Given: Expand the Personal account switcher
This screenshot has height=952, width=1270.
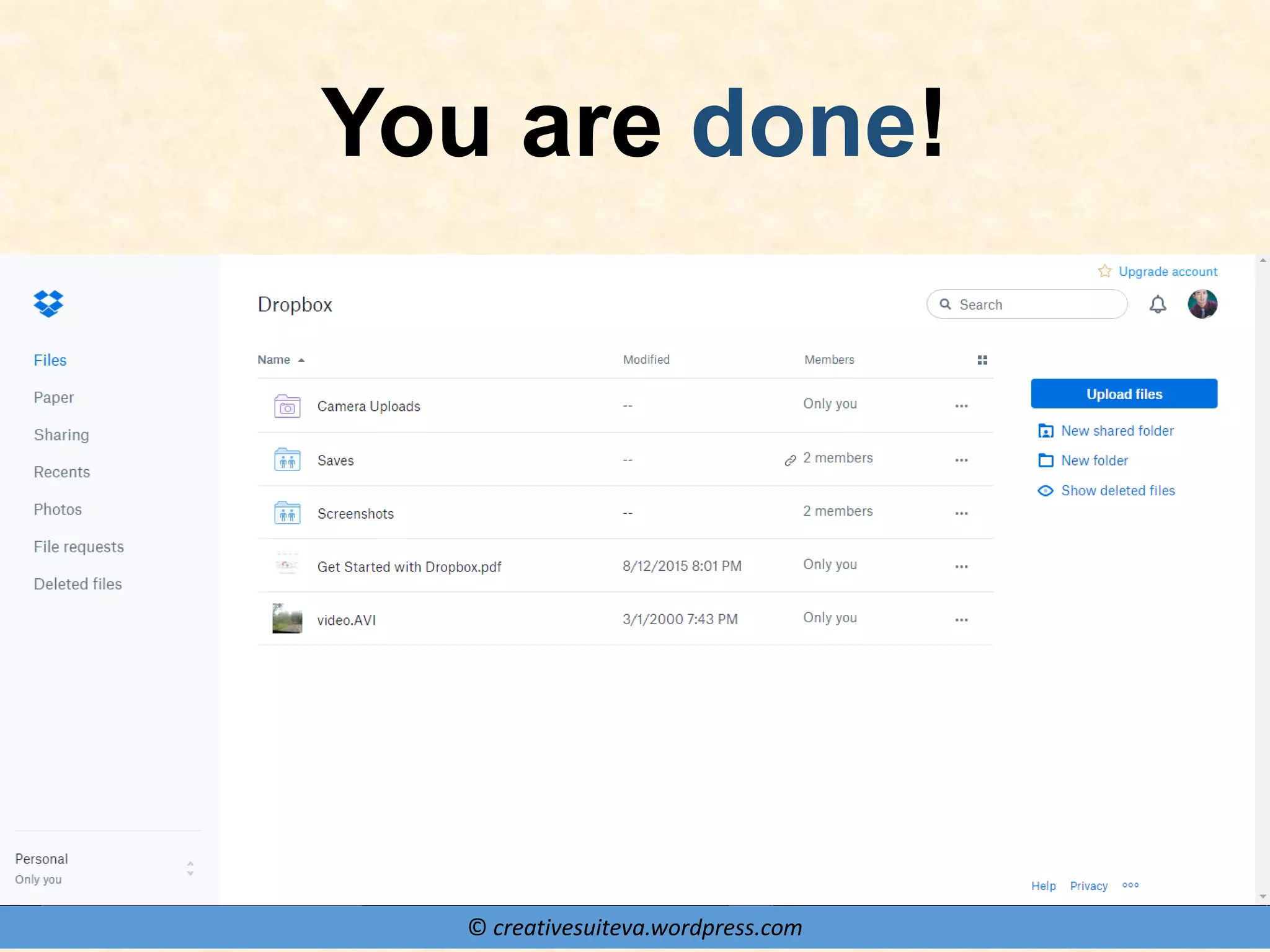Looking at the screenshot, I should click(x=190, y=868).
